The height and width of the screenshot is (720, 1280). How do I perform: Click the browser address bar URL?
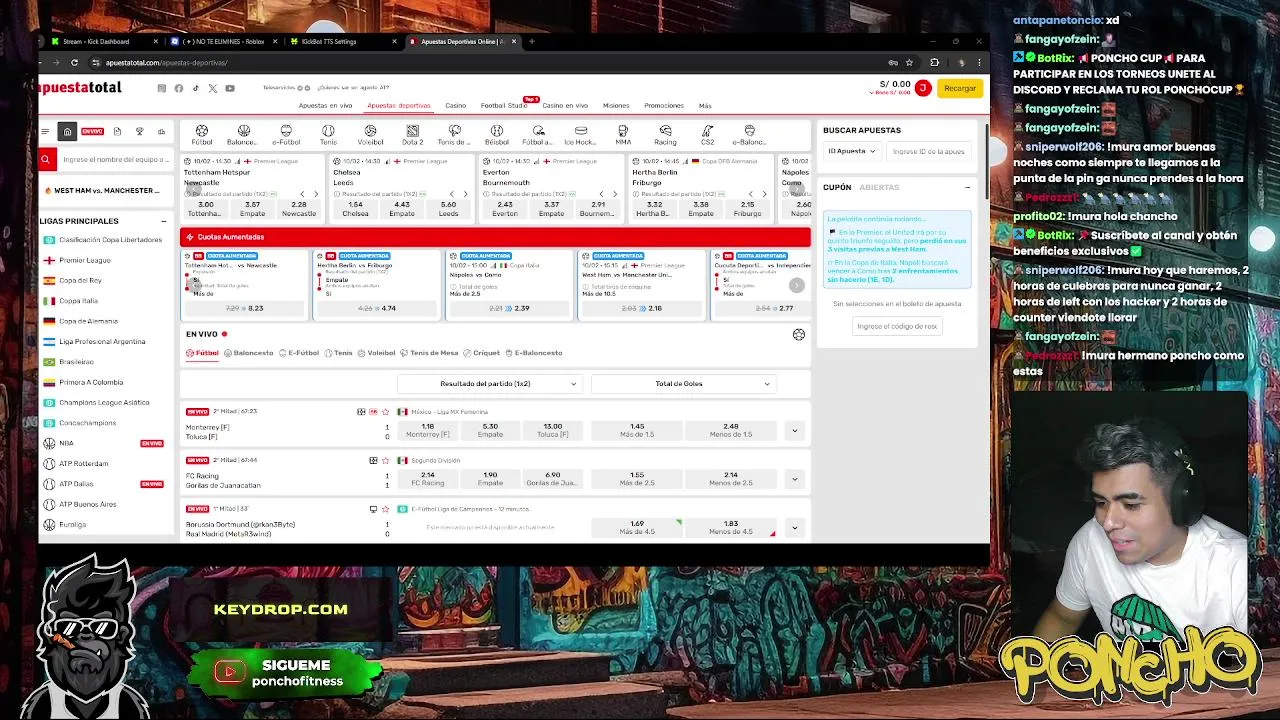[167, 62]
